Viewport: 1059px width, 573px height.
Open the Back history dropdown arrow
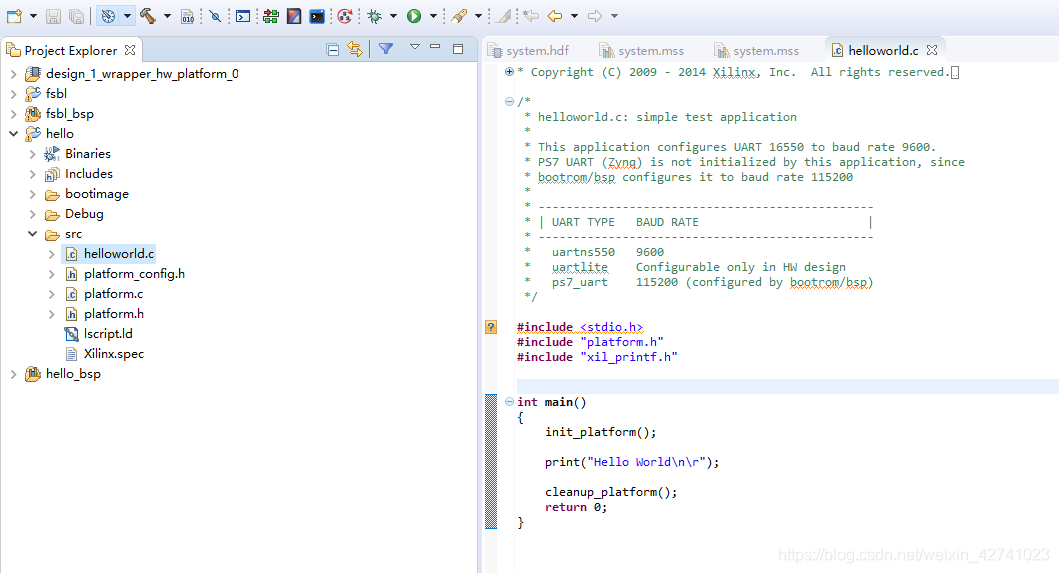point(574,16)
